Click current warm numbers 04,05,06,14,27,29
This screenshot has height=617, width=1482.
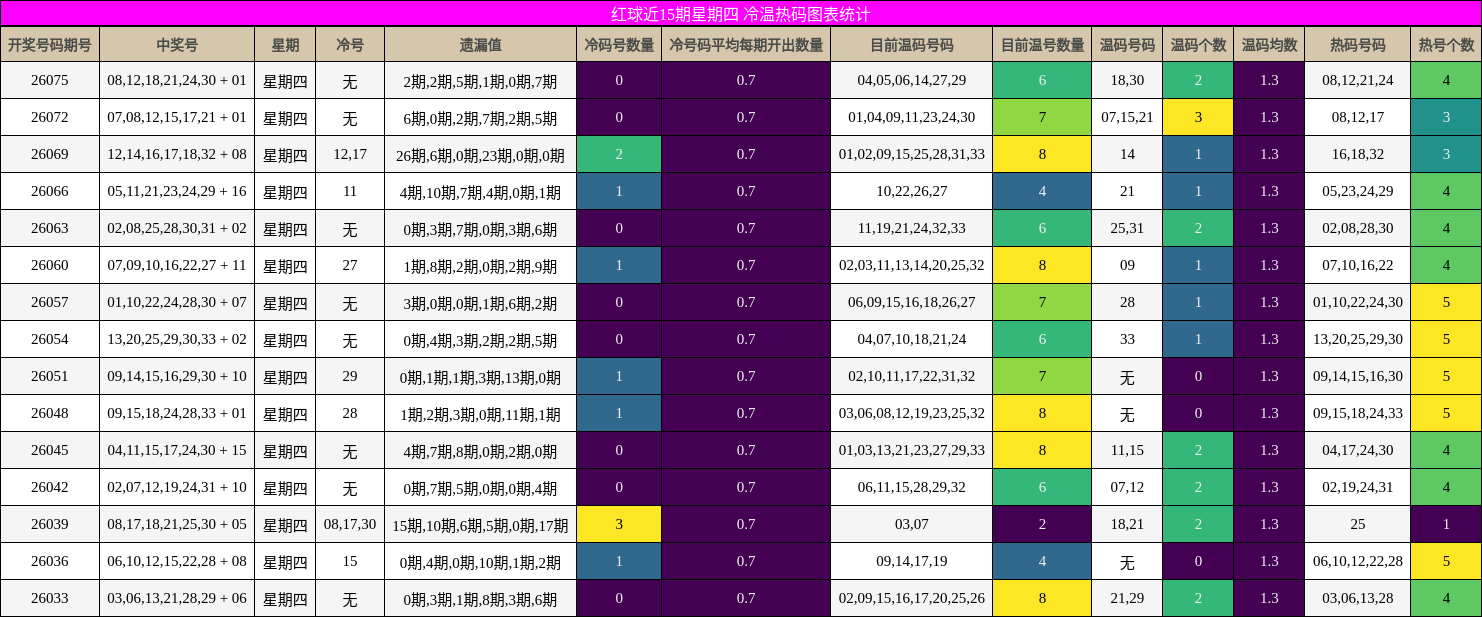point(912,80)
